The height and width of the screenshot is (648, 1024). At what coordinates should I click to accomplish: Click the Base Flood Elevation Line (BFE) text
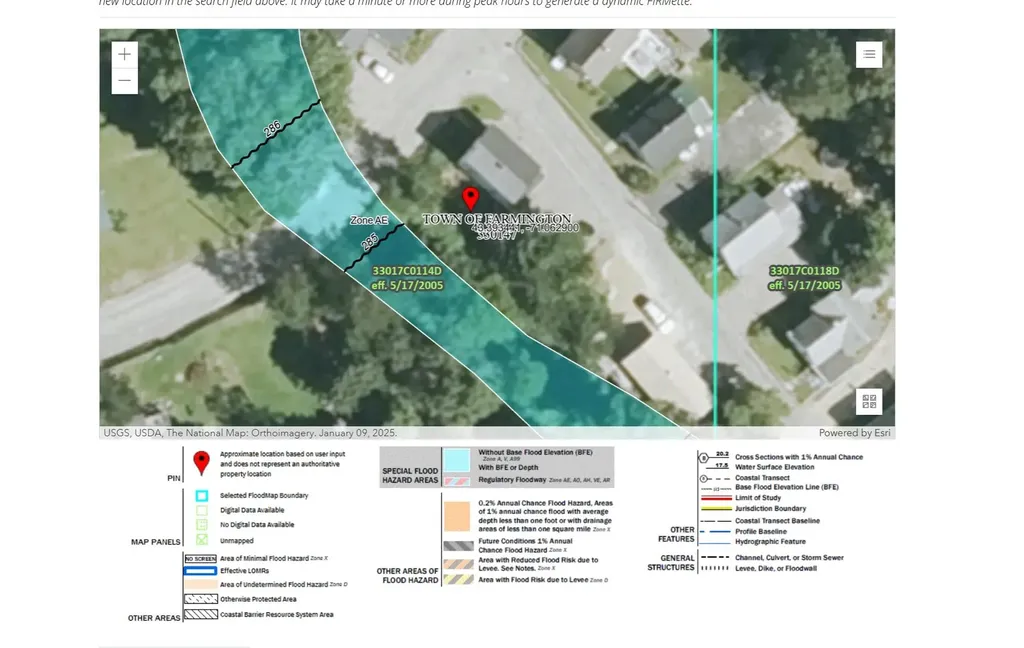tap(787, 487)
